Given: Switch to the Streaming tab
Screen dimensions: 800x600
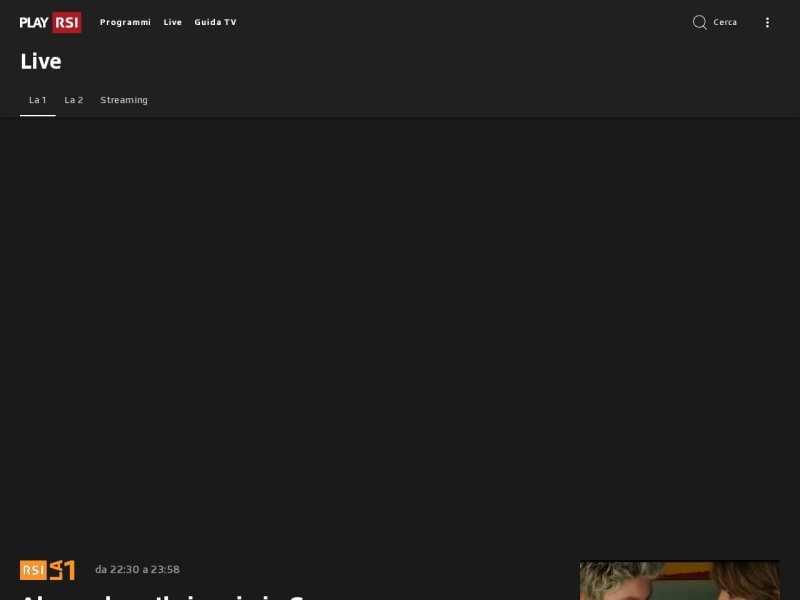Looking at the screenshot, I should (x=124, y=100).
